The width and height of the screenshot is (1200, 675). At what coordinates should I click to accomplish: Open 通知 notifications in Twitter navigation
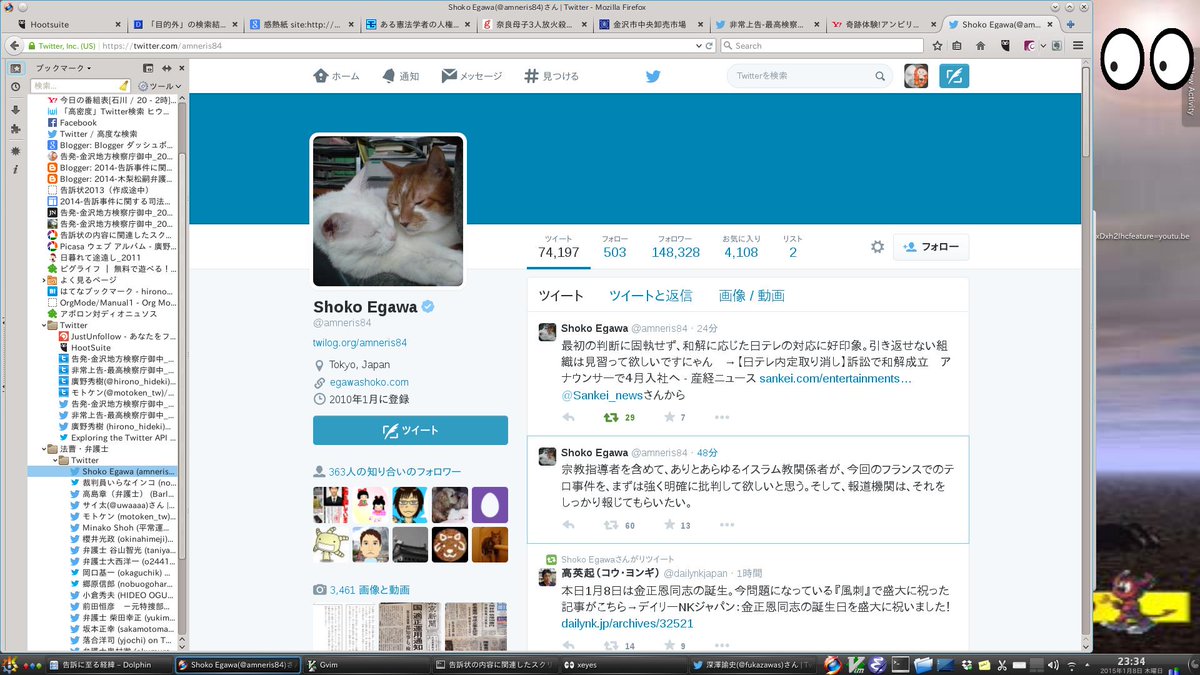coord(400,76)
